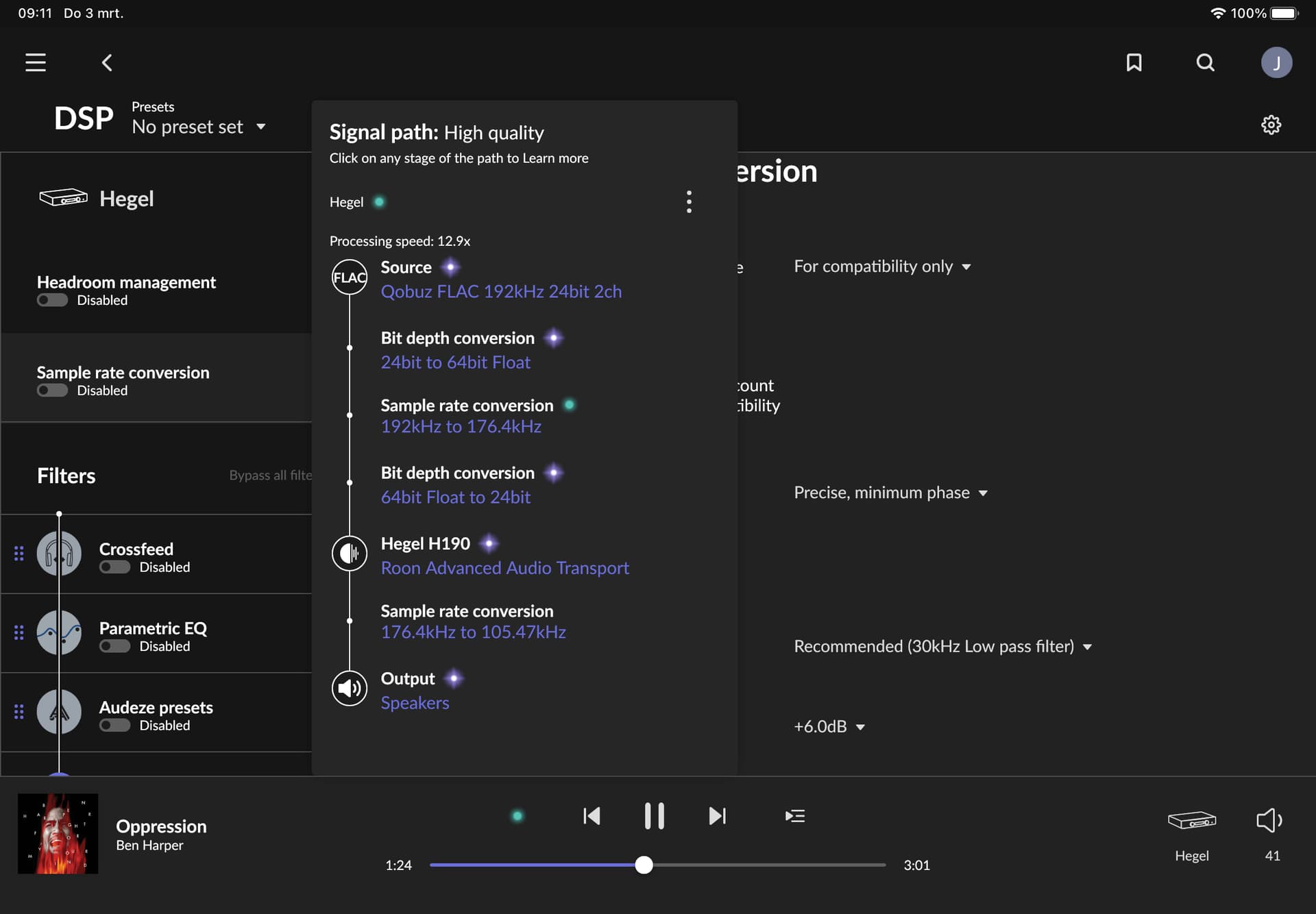
Task: Enable Sample rate conversion toggle
Action: click(x=52, y=391)
